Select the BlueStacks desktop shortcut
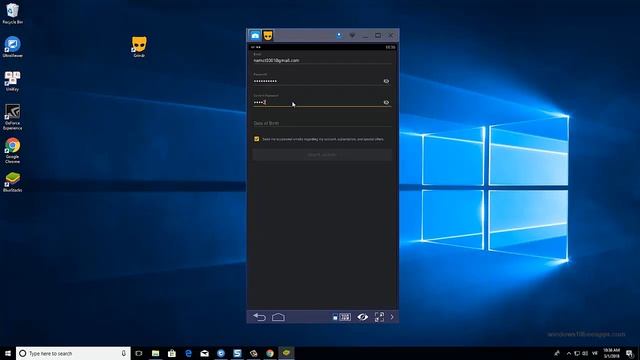Viewport: 640px width, 360px height. pyautogui.click(x=13, y=182)
